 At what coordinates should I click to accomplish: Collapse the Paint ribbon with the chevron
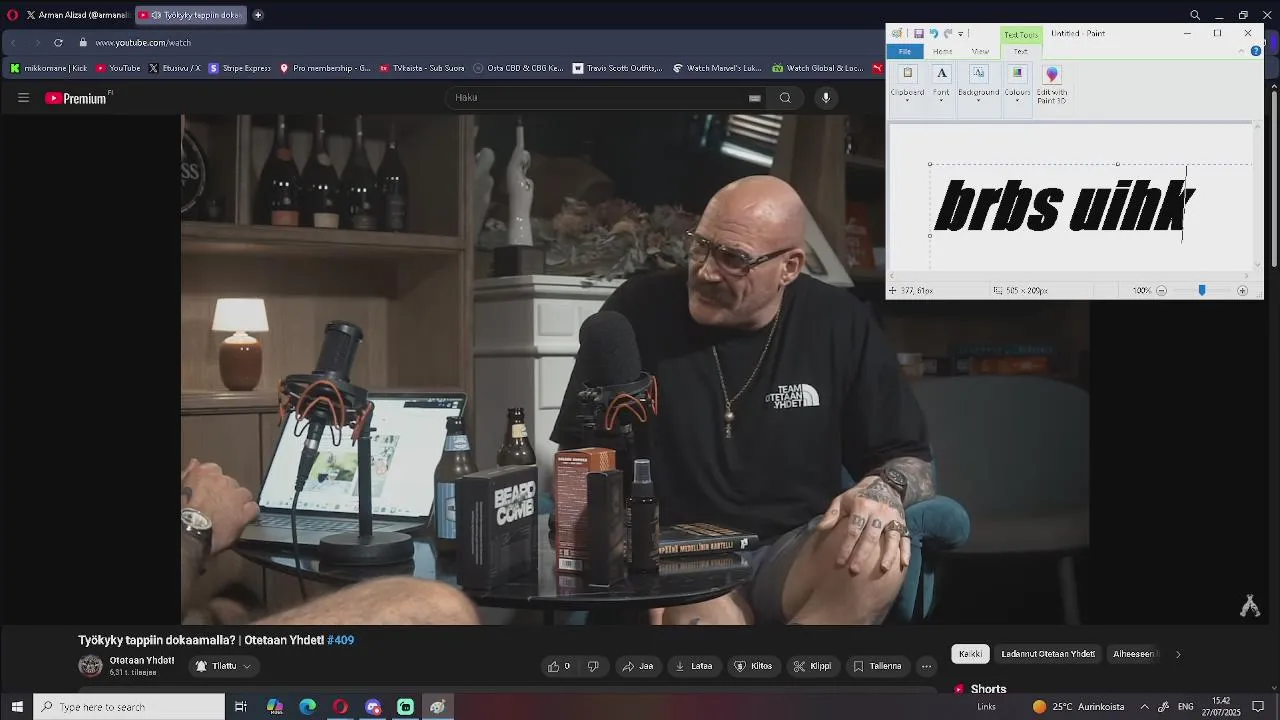click(1242, 51)
